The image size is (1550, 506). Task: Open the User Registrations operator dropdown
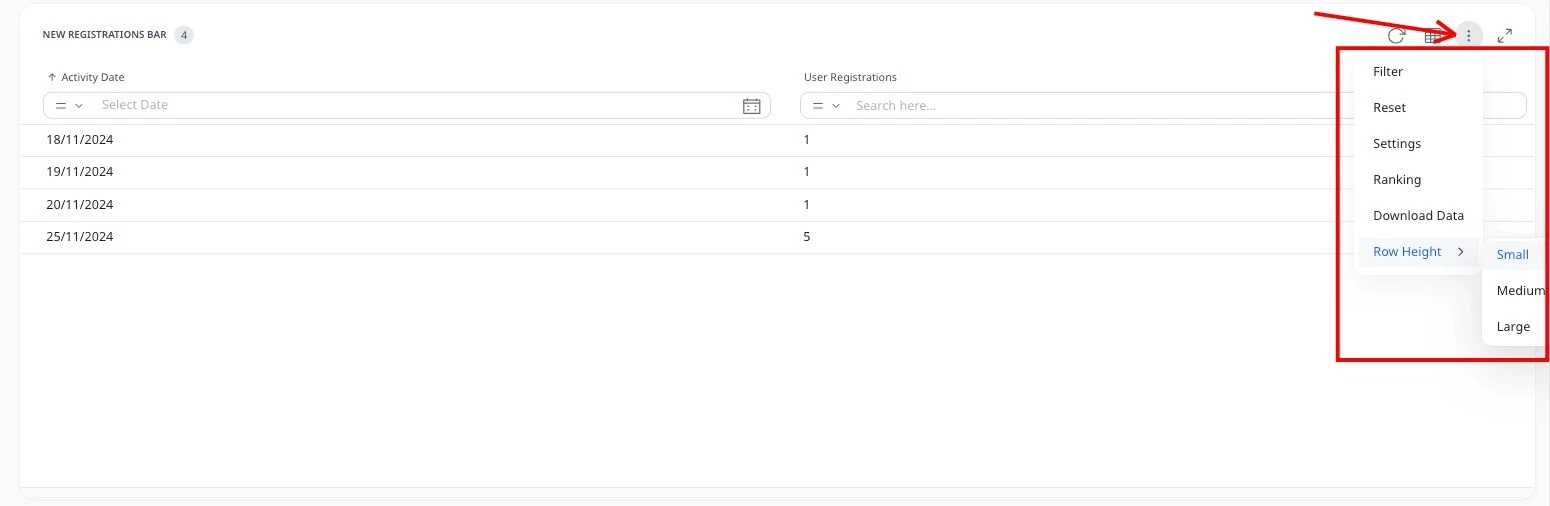(826, 105)
